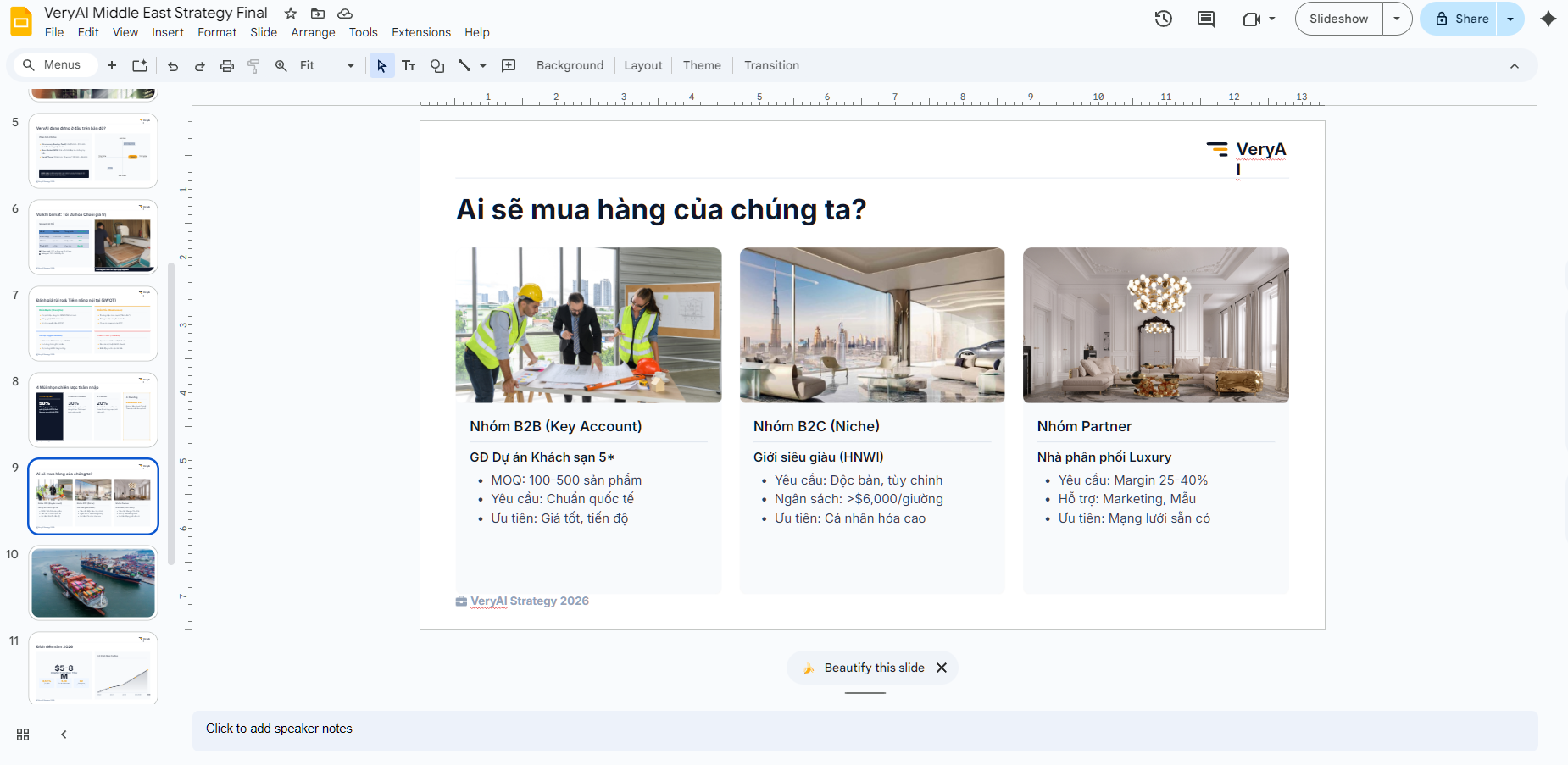
Task: Click the Redo arrow icon
Action: (x=200, y=66)
